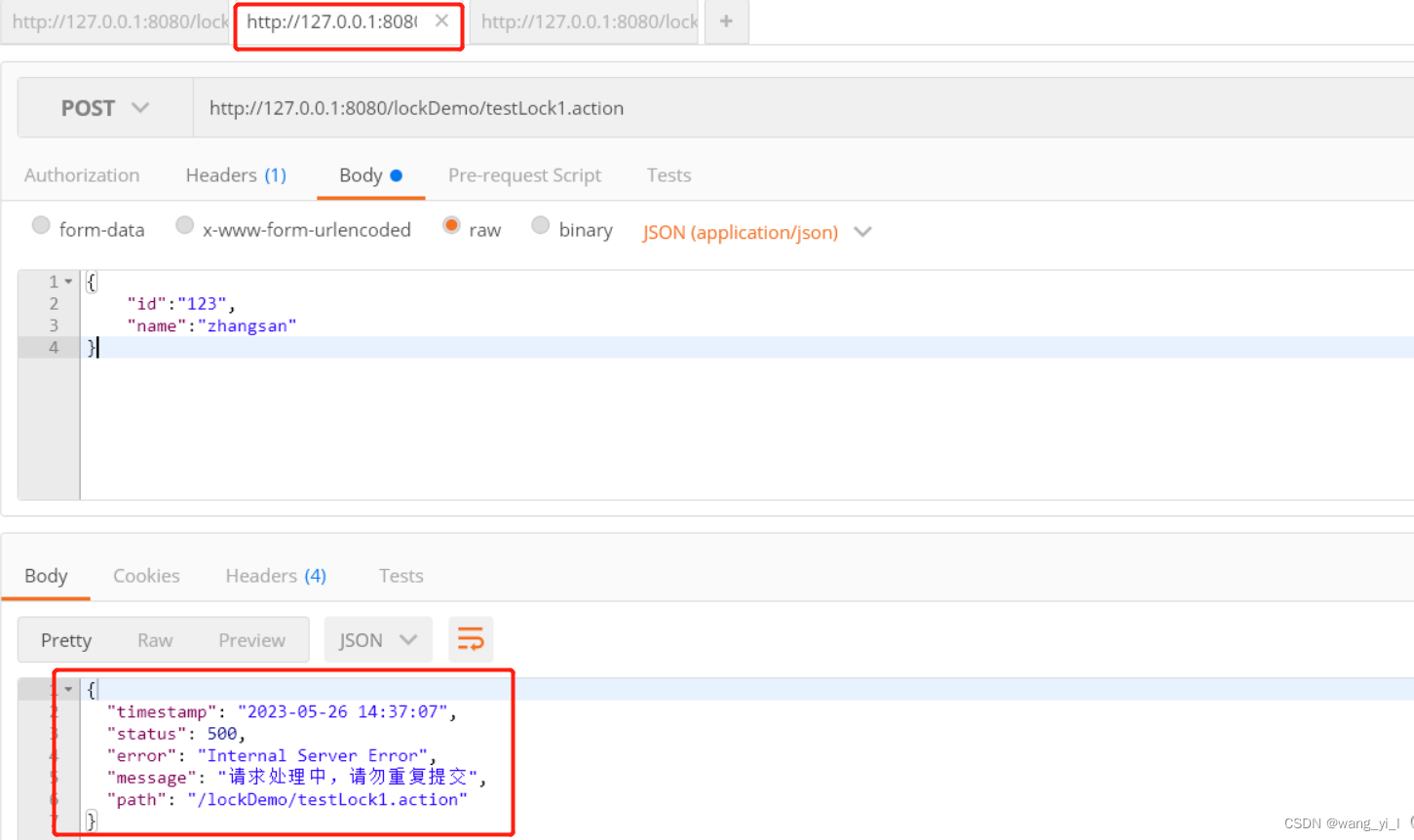Click line number 2 in request editor gutter

54,304
